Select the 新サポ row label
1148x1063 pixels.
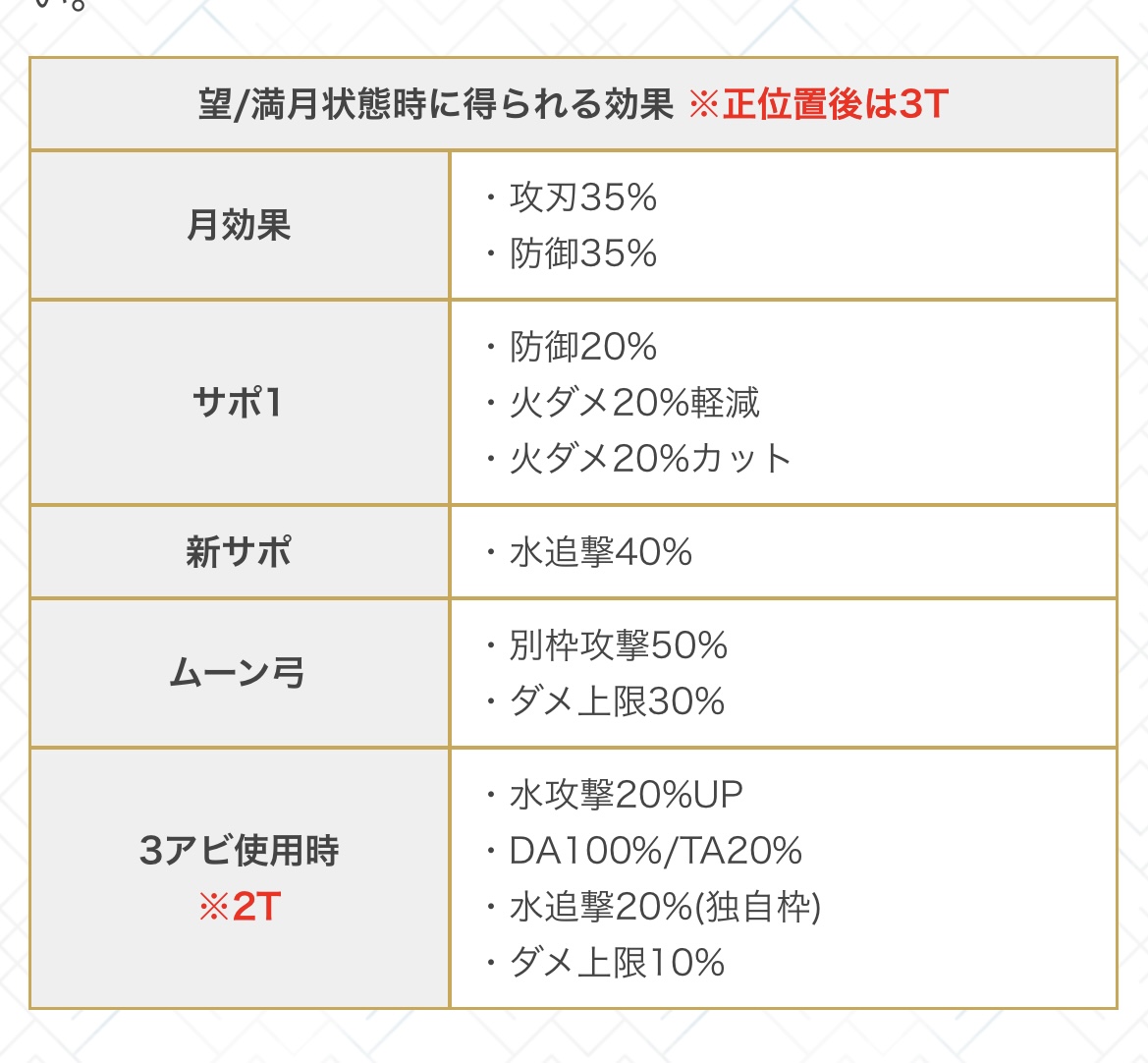coord(240,552)
